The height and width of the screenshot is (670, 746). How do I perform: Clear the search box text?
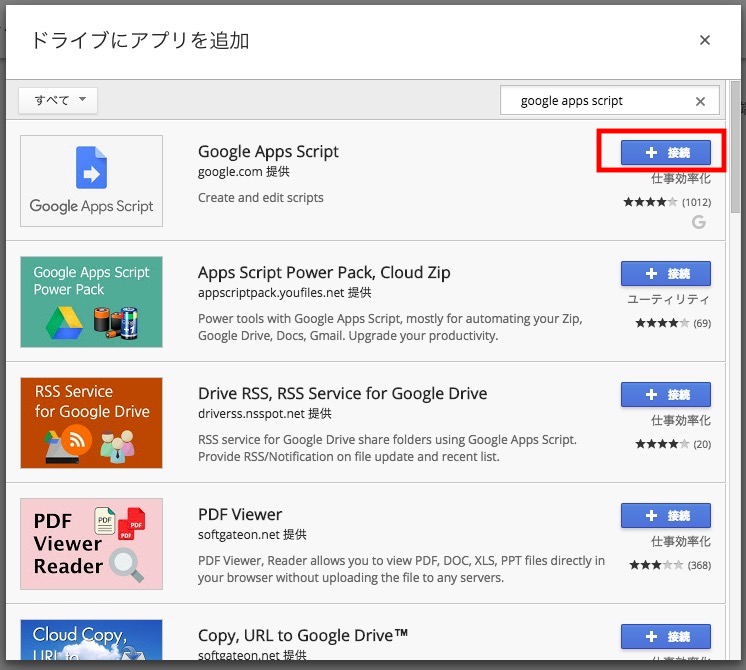[700, 101]
